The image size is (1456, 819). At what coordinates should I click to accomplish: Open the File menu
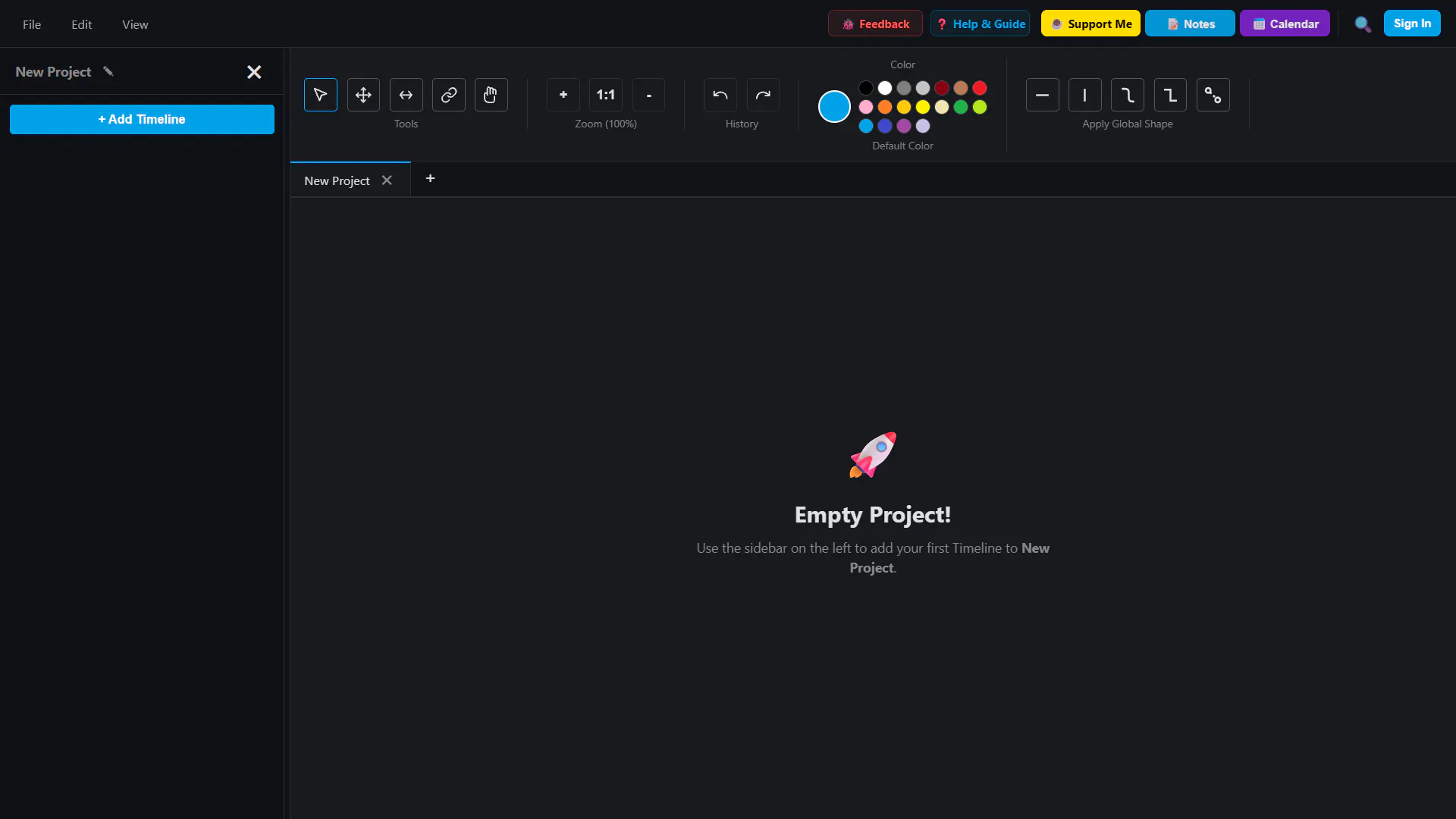32,24
